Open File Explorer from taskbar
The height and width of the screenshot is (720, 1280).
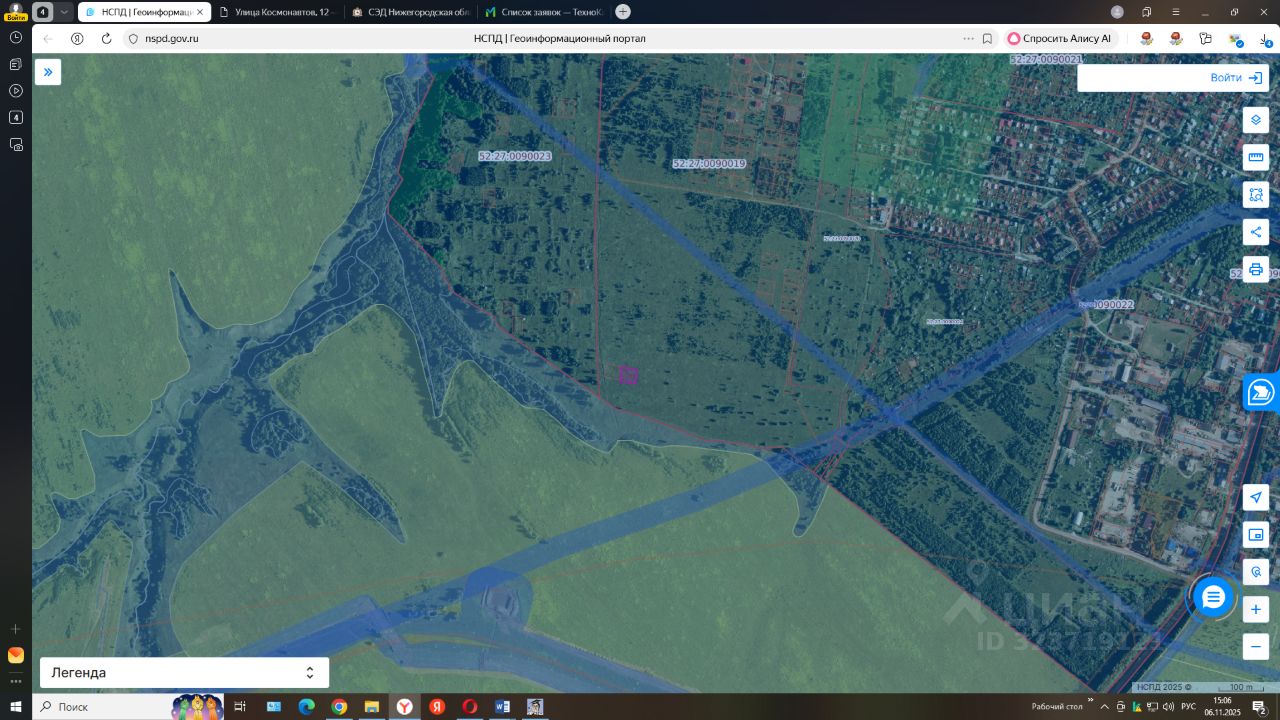click(371, 707)
